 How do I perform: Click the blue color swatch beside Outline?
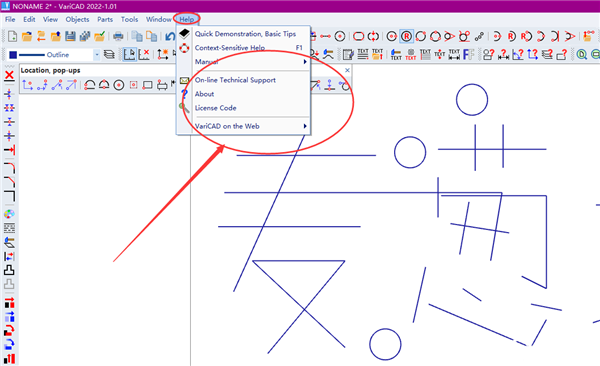point(13,55)
